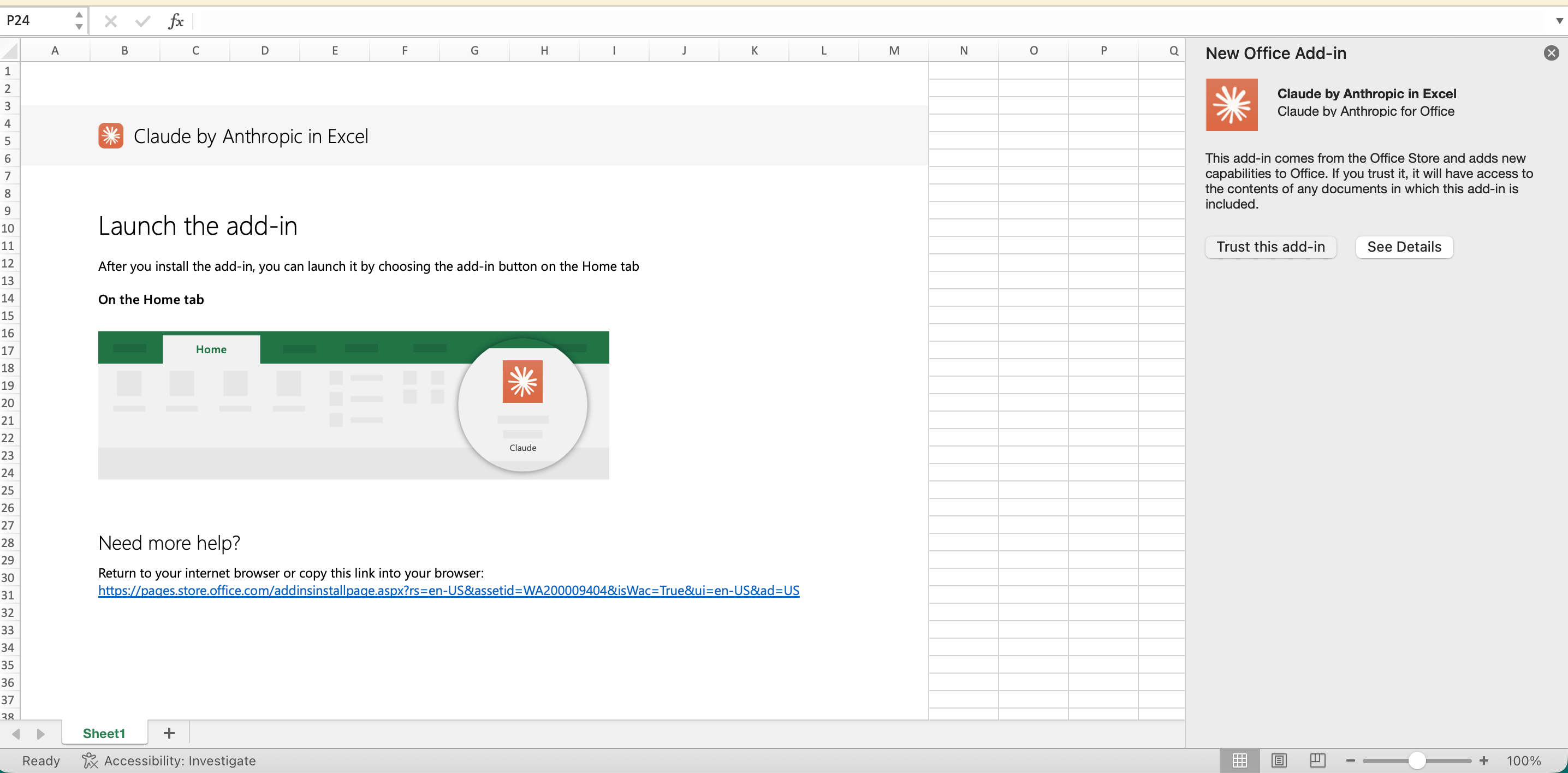Click the Claude logo in add-in pane
1568x773 pixels.
(x=1231, y=104)
